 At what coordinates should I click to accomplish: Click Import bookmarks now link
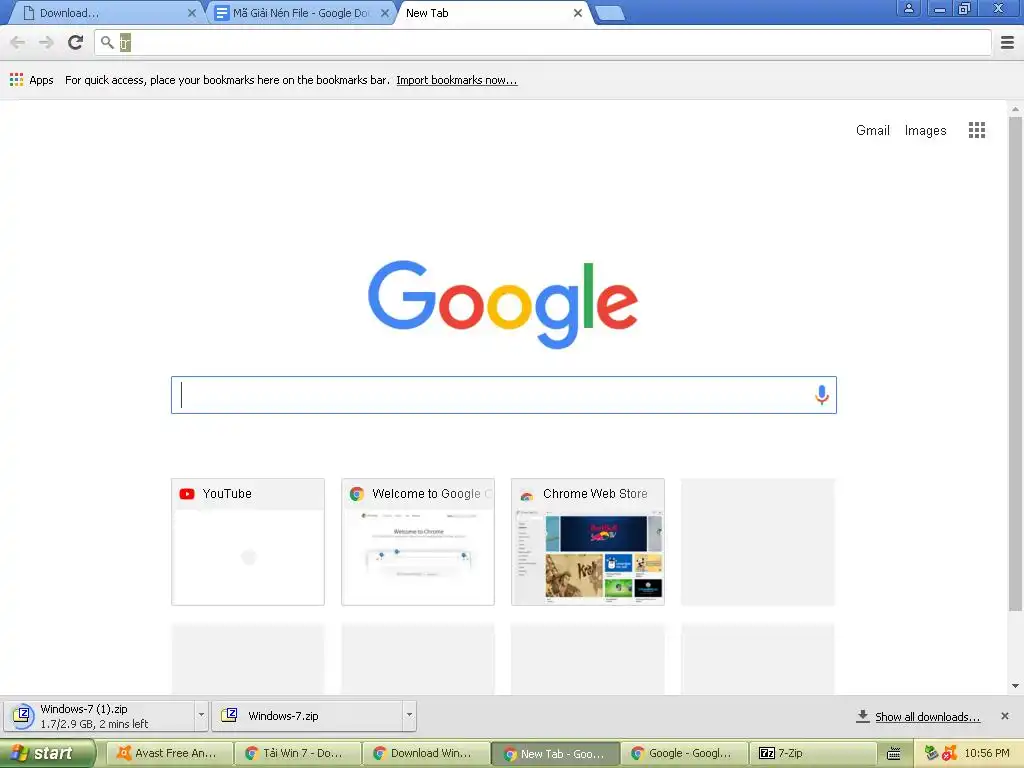[x=456, y=80]
